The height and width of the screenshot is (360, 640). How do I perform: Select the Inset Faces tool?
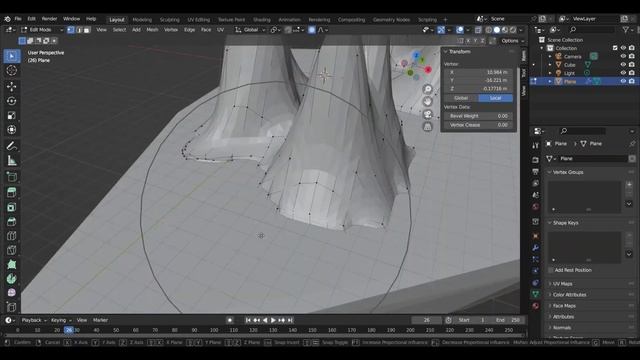click(x=12, y=207)
